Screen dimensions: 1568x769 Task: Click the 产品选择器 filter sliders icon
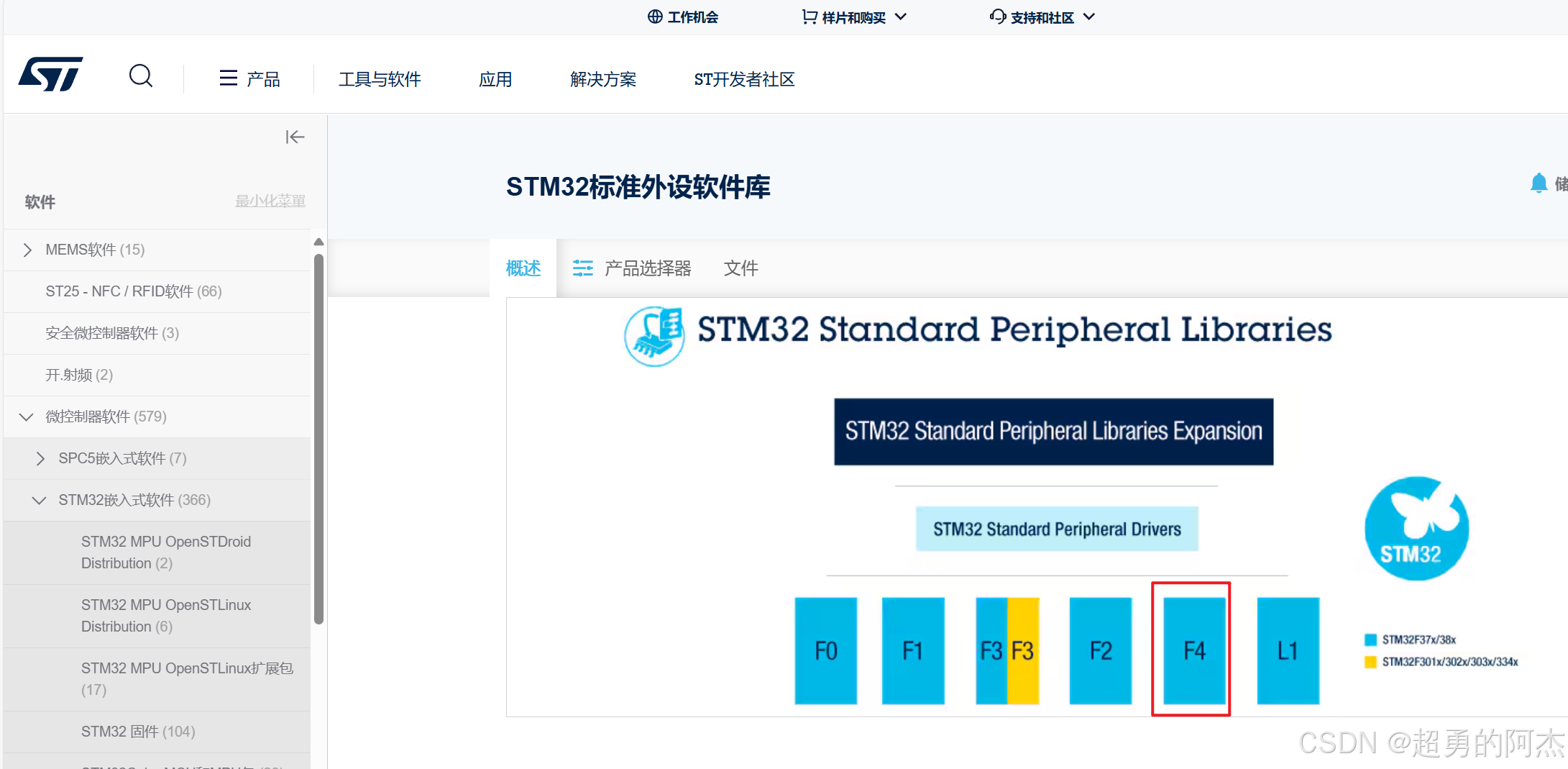(x=582, y=268)
